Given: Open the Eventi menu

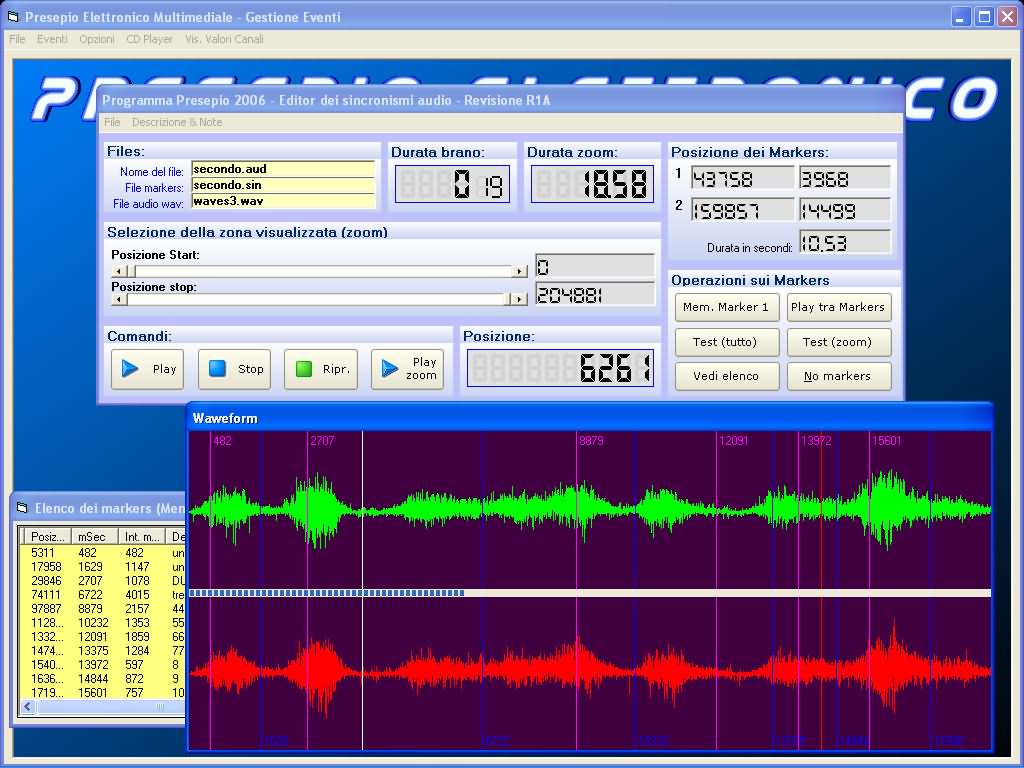Looking at the screenshot, I should point(52,39).
